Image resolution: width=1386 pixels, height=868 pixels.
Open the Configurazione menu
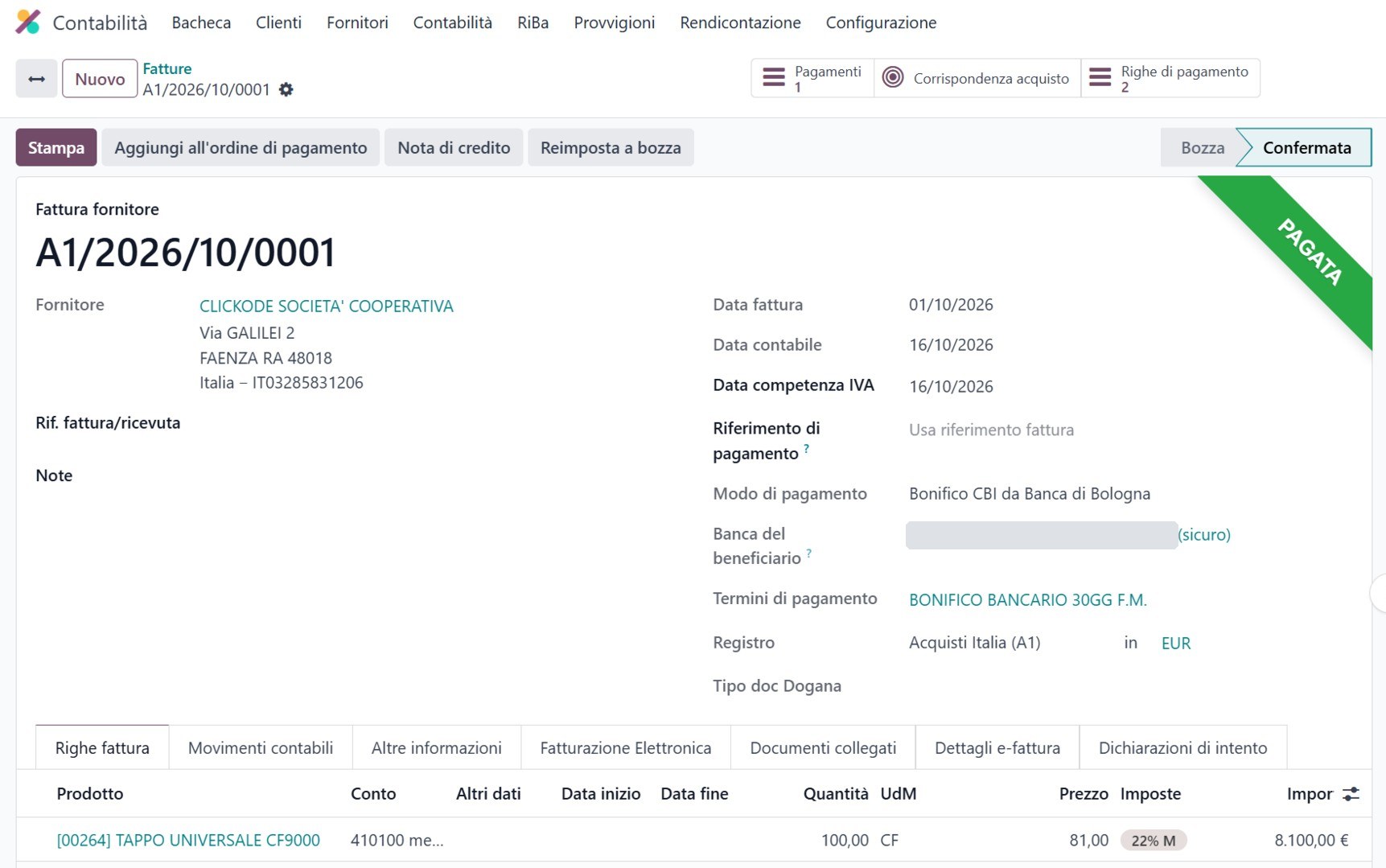(881, 23)
